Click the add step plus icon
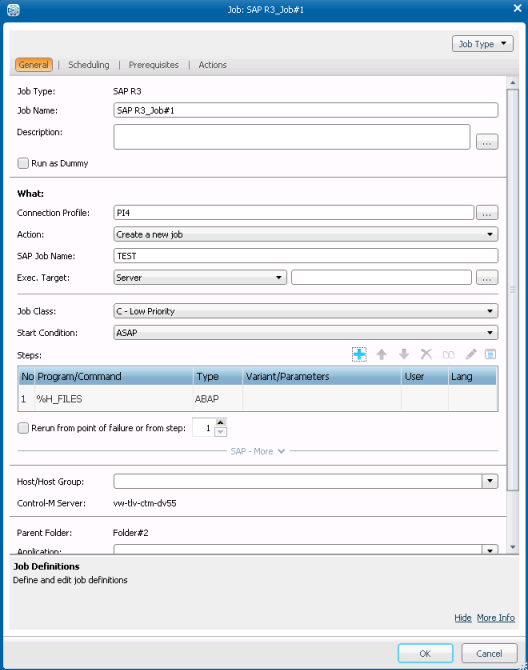 pyautogui.click(x=359, y=354)
